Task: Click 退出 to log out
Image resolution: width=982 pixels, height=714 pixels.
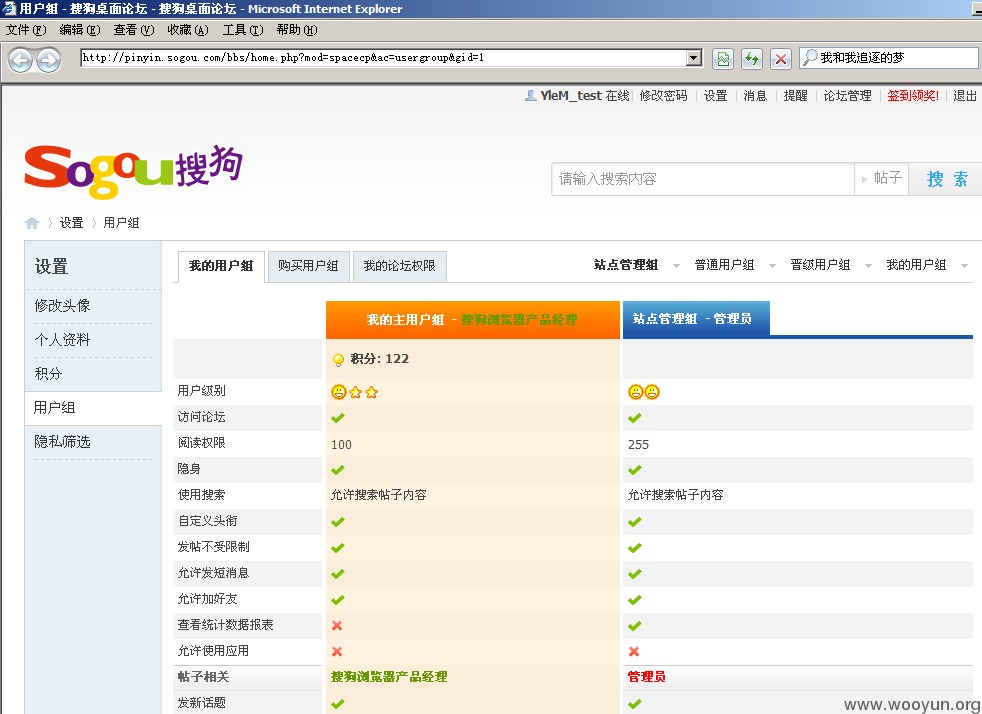Action: 965,96
